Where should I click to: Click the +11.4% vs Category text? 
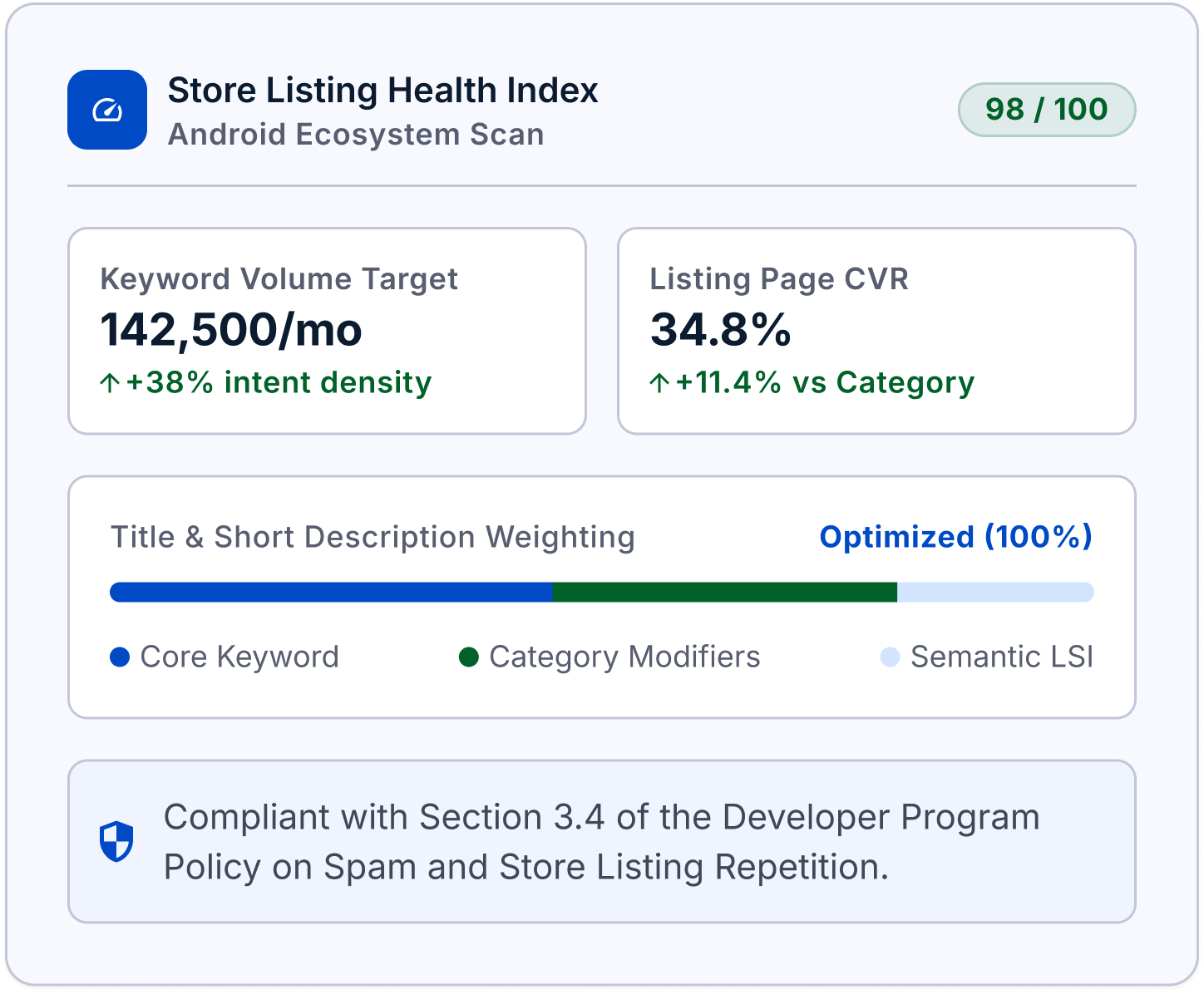(825, 383)
